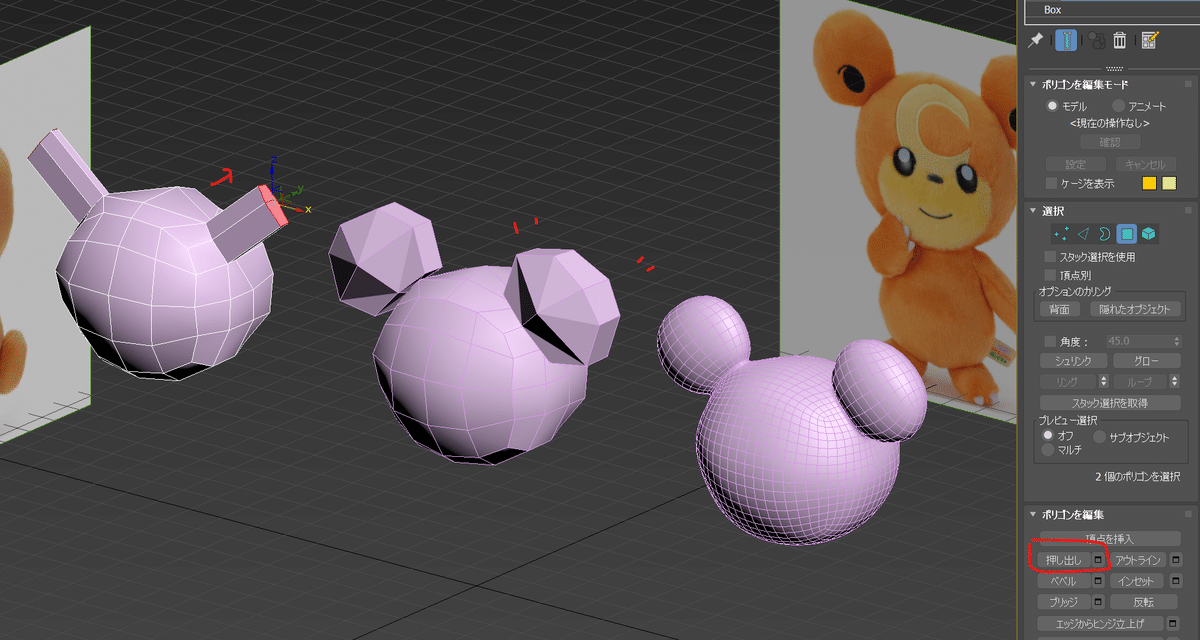Select Element sub-object level icon
The height and width of the screenshot is (640, 1200).
point(1149,233)
